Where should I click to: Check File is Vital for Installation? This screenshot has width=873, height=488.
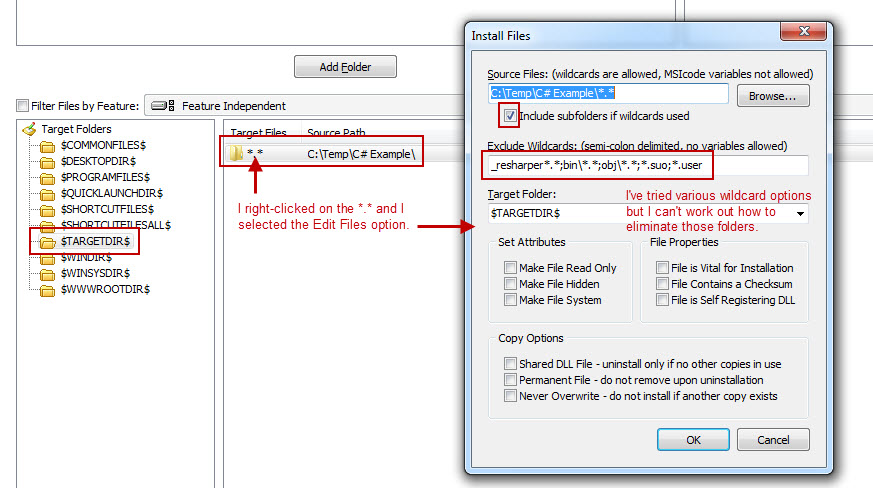pos(662,268)
